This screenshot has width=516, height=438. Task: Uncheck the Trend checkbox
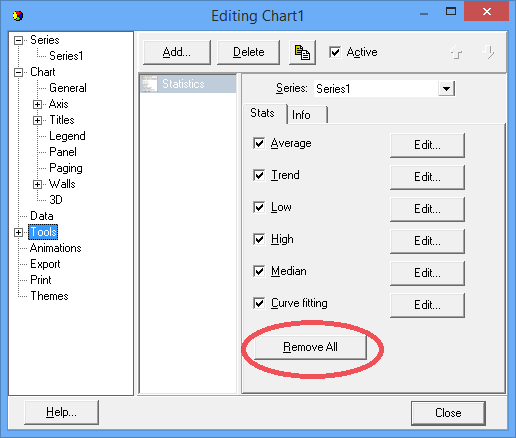coord(259,175)
